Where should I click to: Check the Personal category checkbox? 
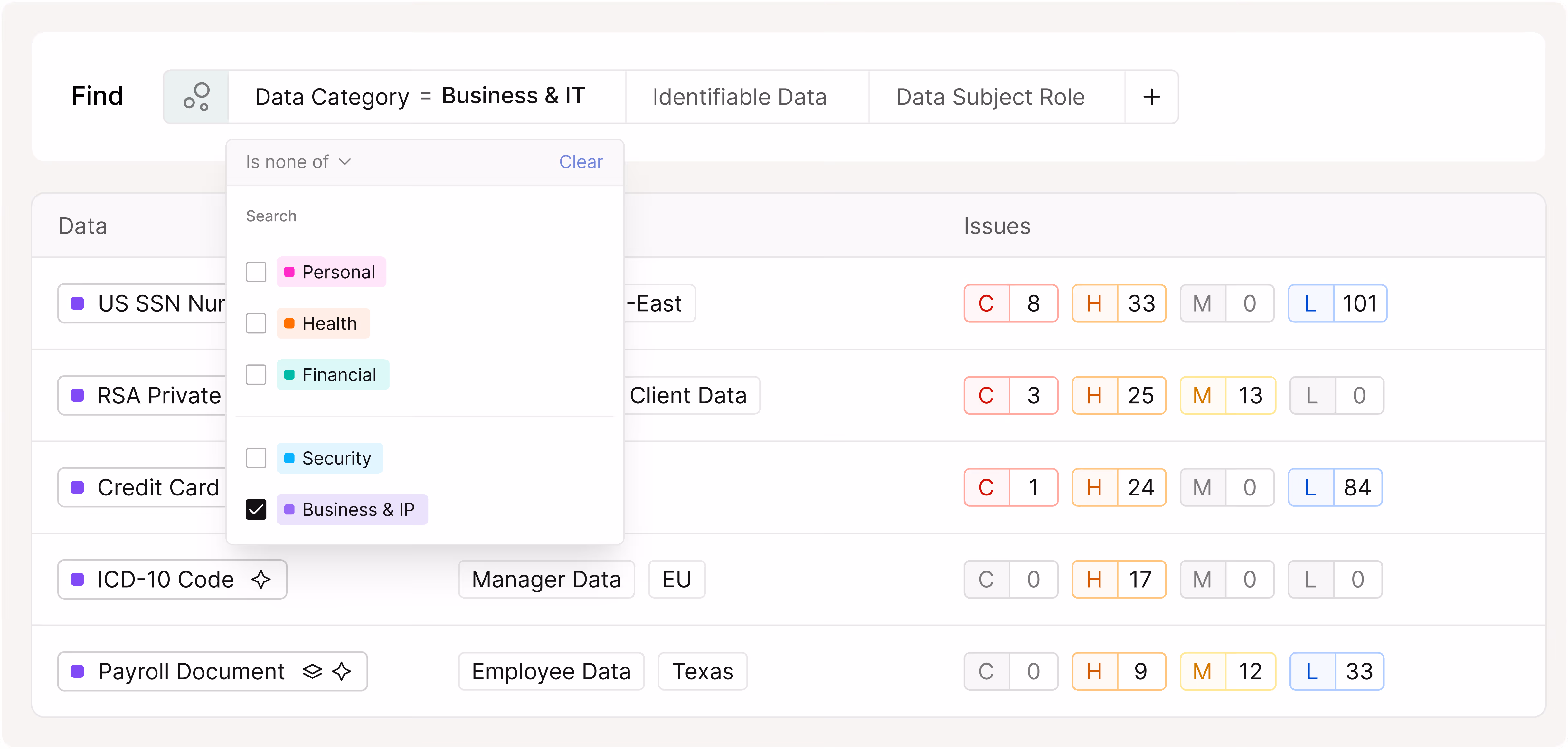coord(256,272)
